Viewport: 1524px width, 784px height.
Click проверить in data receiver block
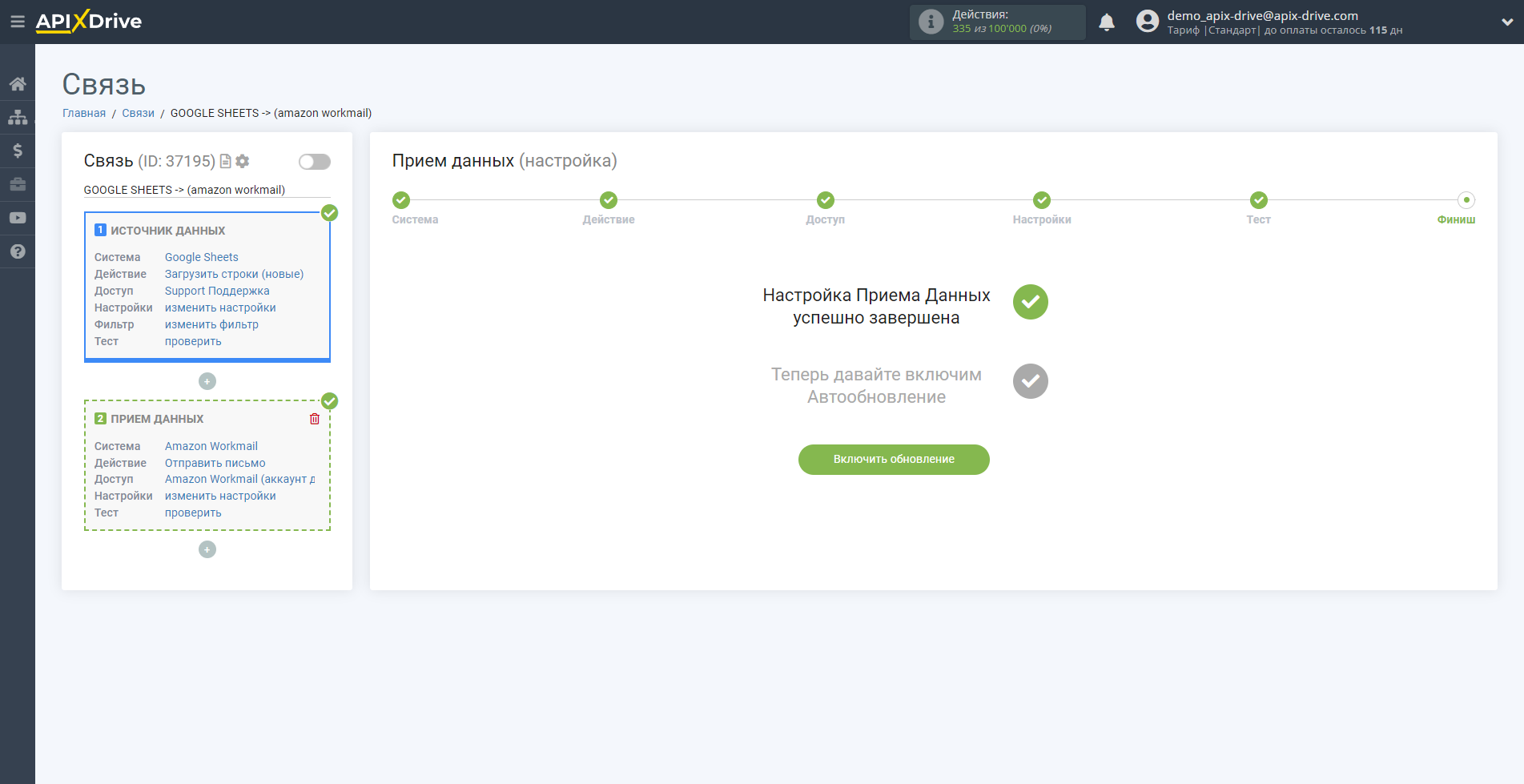point(193,513)
